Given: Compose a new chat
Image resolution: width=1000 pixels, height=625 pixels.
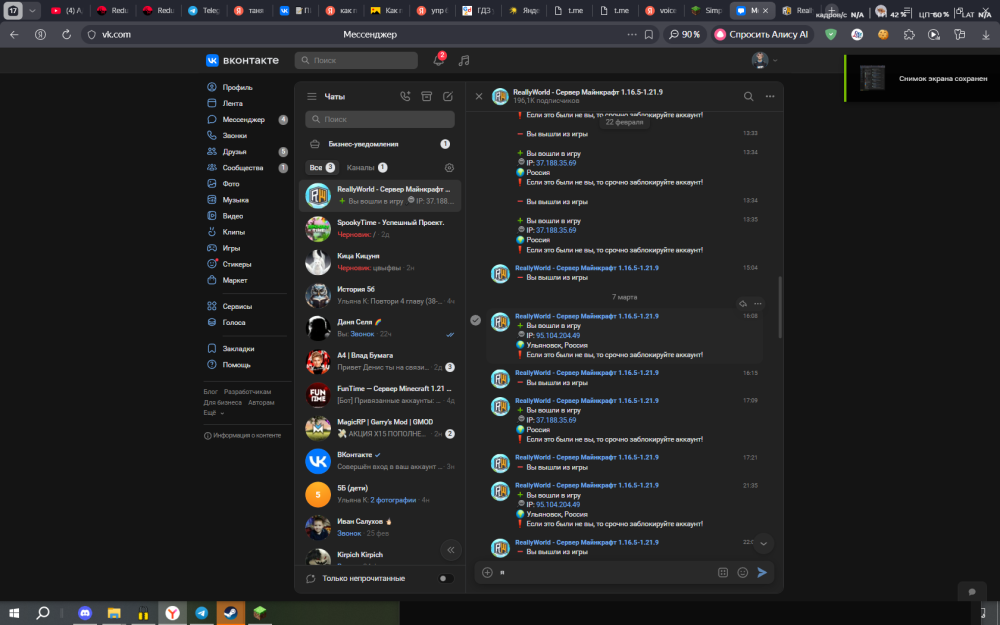Looking at the screenshot, I should [448, 96].
